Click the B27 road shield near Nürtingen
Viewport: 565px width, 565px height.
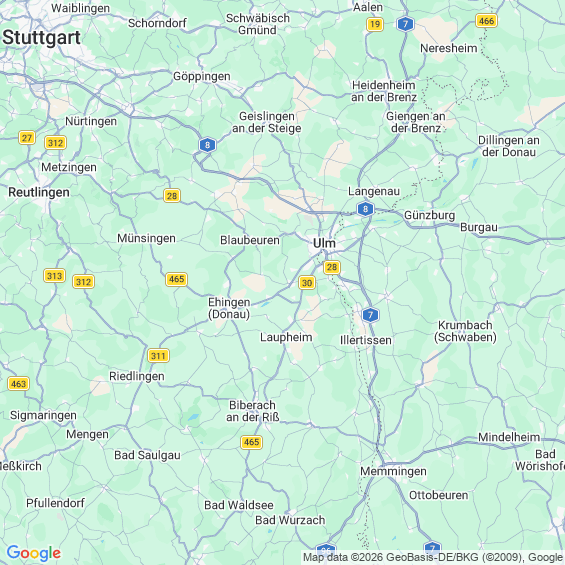coord(27,138)
